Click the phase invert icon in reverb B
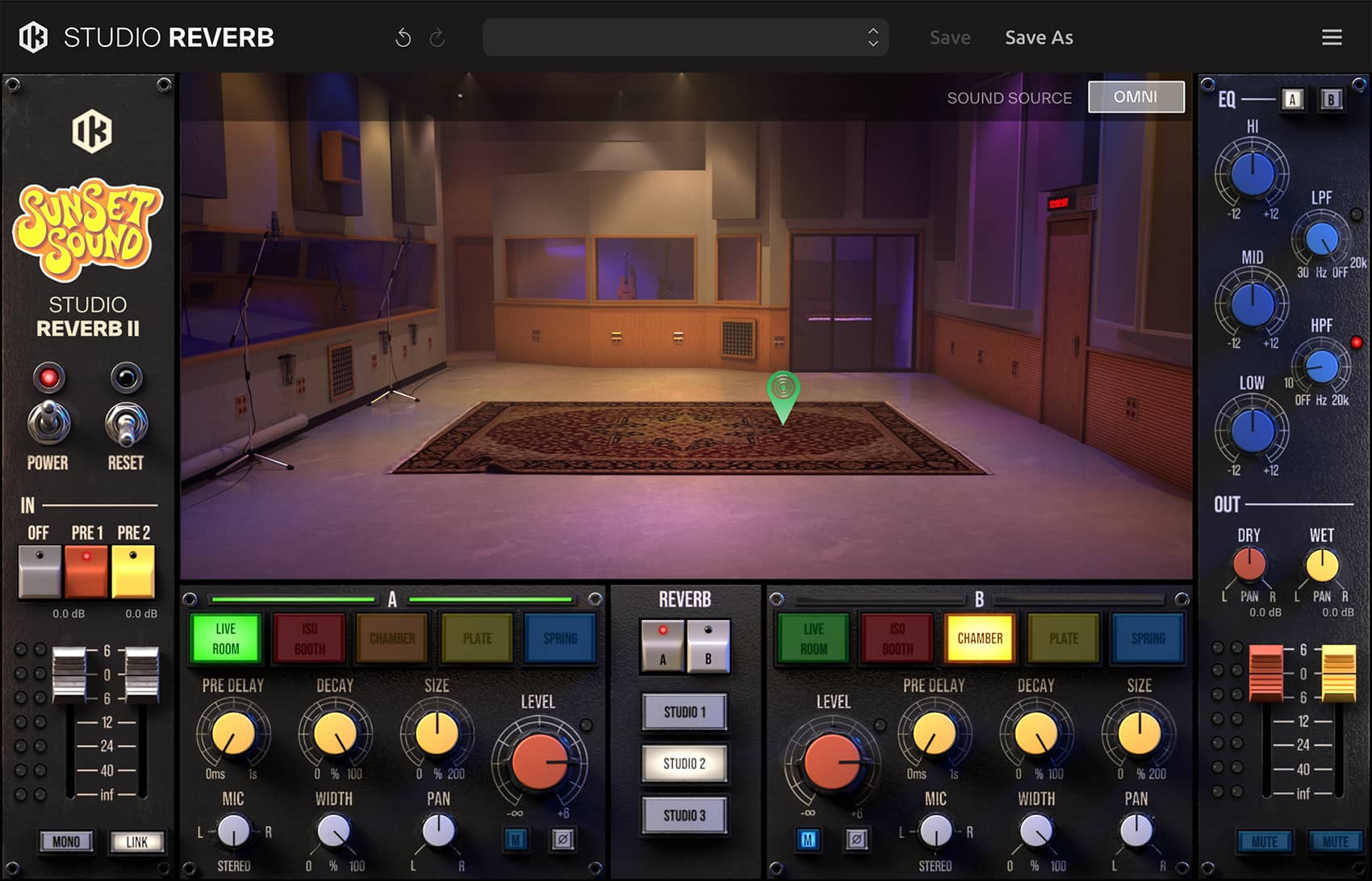Image resolution: width=1372 pixels, height=881 pixels. click(x=856, y=840)
